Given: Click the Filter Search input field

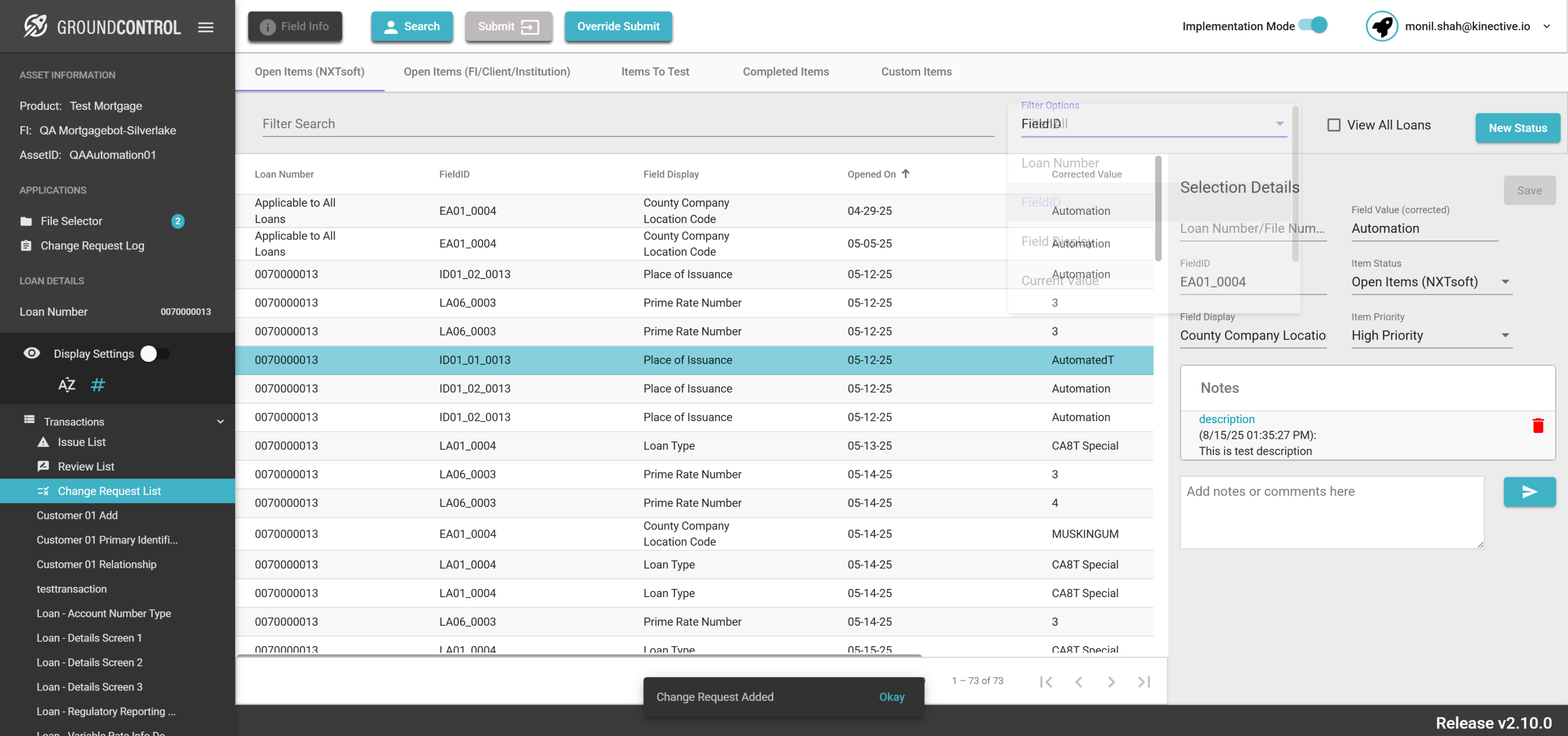Looking at the screenshot, I should [x=627, y=124].
